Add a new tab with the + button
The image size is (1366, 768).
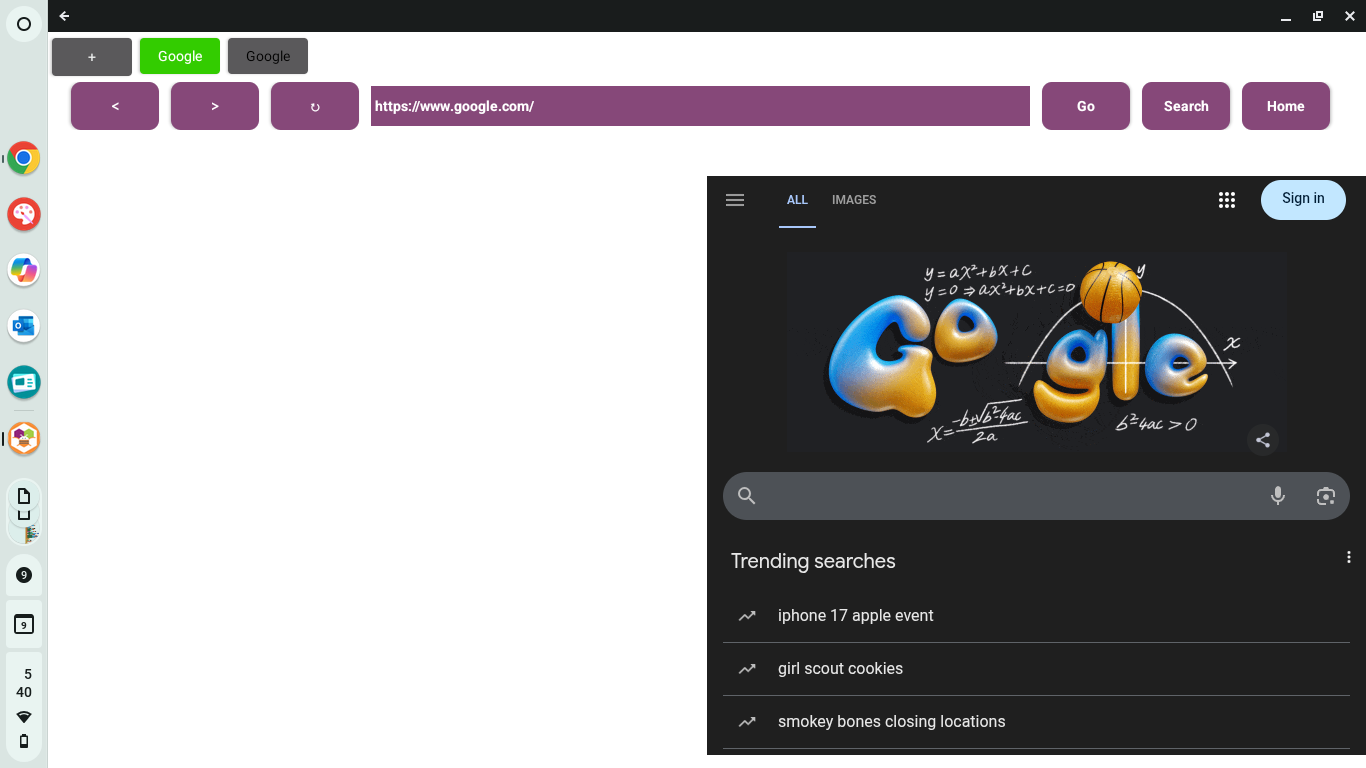pos(92,57)
